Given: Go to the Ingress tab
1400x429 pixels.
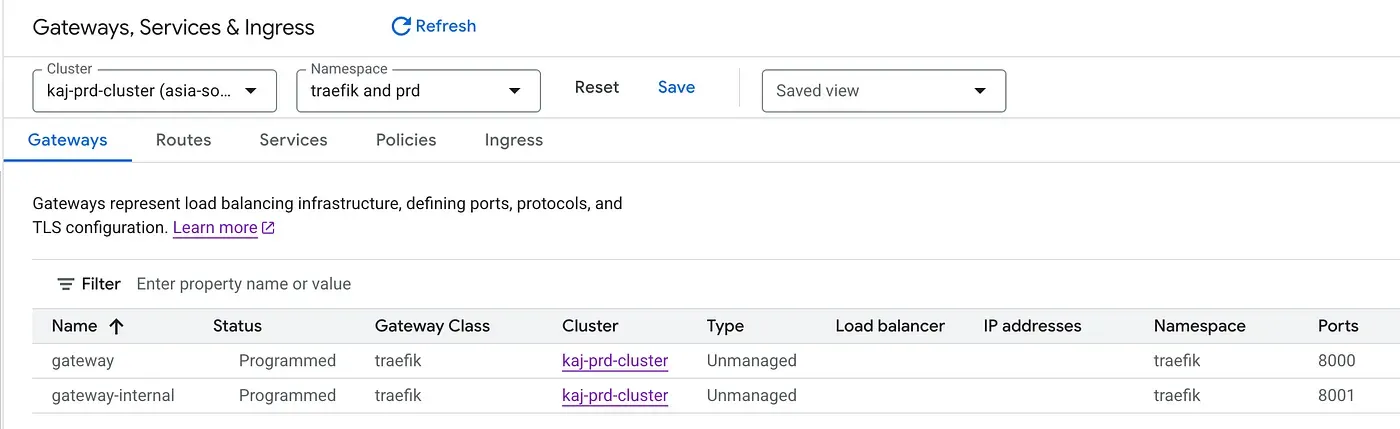Looking at the screenshot, I should (513, 140).
